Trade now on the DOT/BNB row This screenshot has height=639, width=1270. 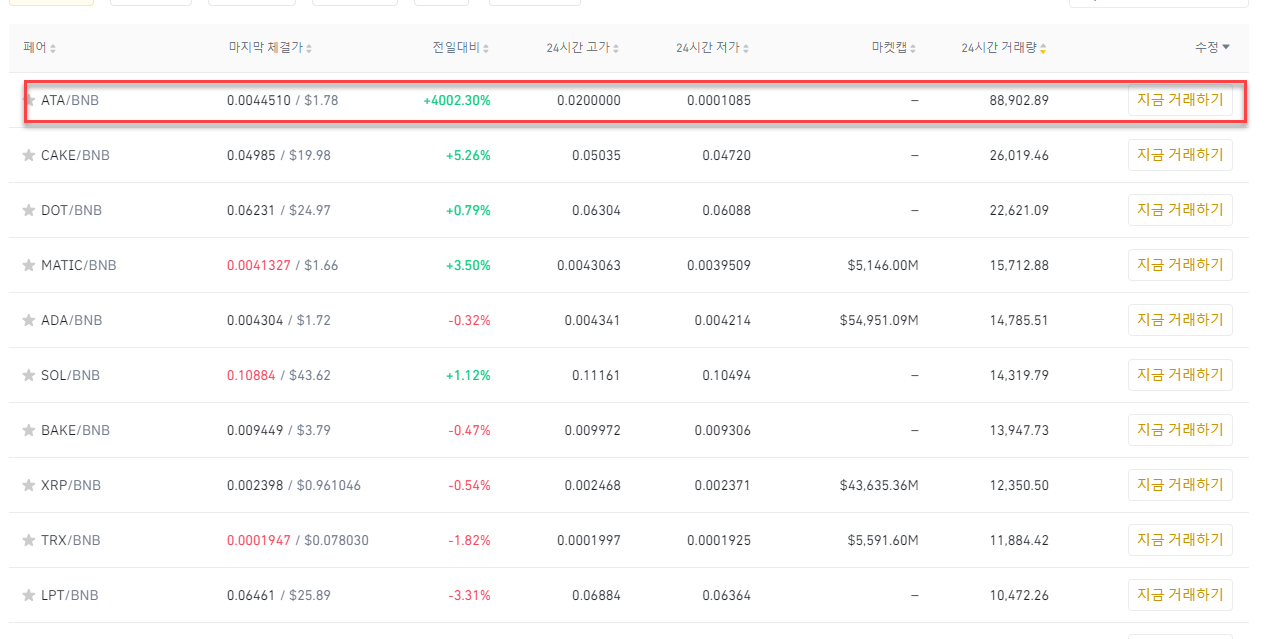(x=1180, y=210)
